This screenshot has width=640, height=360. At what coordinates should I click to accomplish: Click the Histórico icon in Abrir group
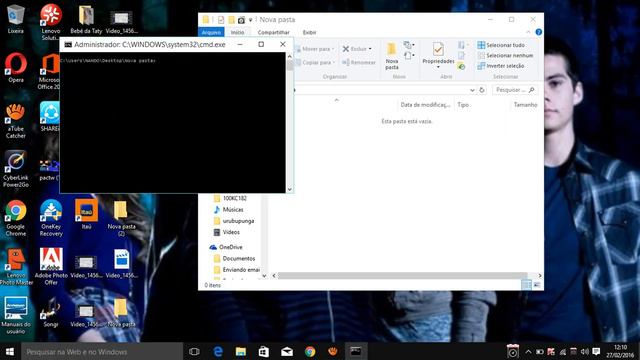pyautogui.click(x=461, y=66)
